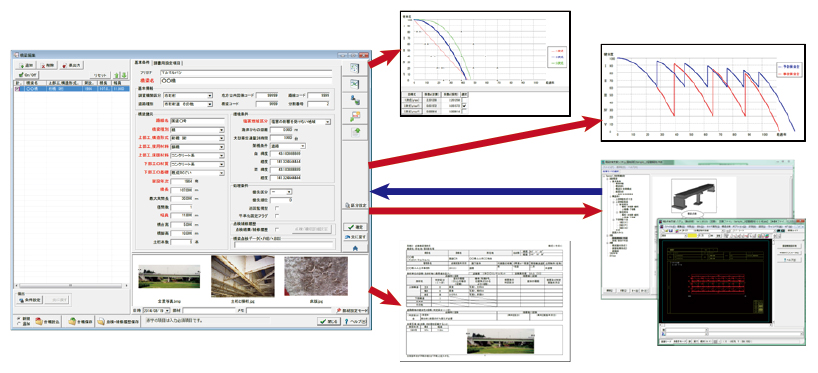Move the selected bridge down with green down arrow
The width and height of the screenshot is (818, 373).
[x=124, y=75]
